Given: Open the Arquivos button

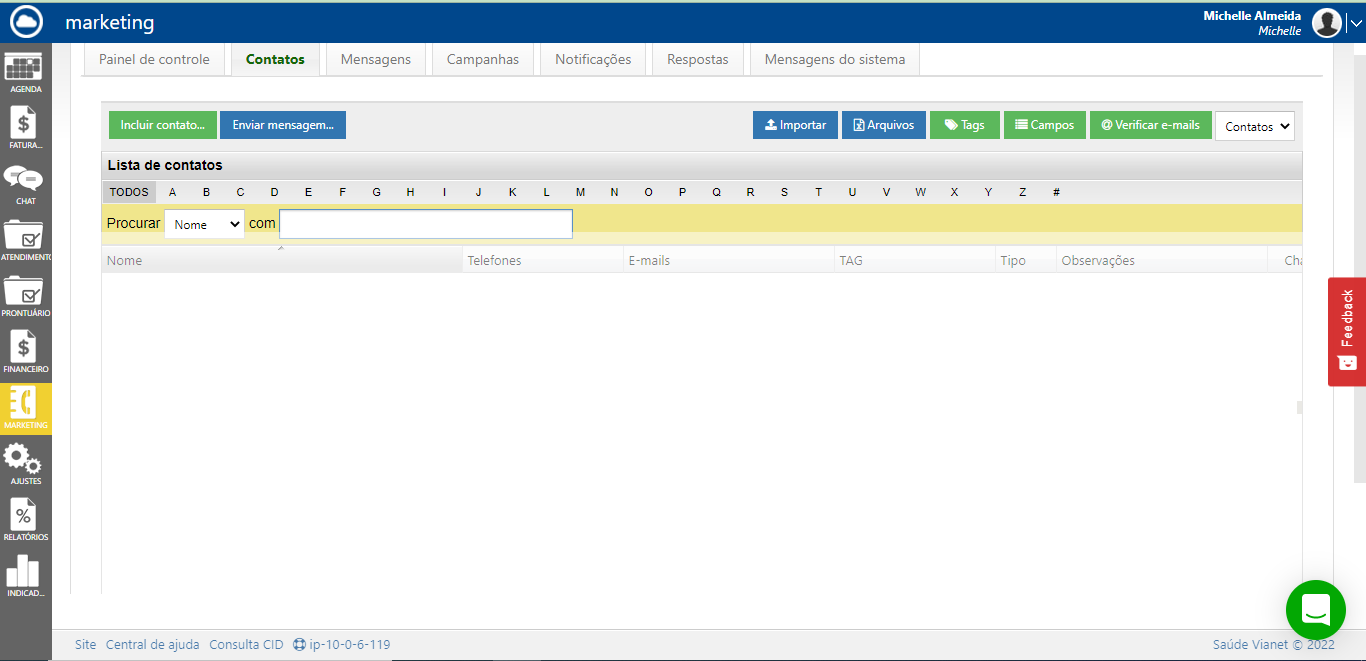Looking at the screenshot, I should click(884, 125).
